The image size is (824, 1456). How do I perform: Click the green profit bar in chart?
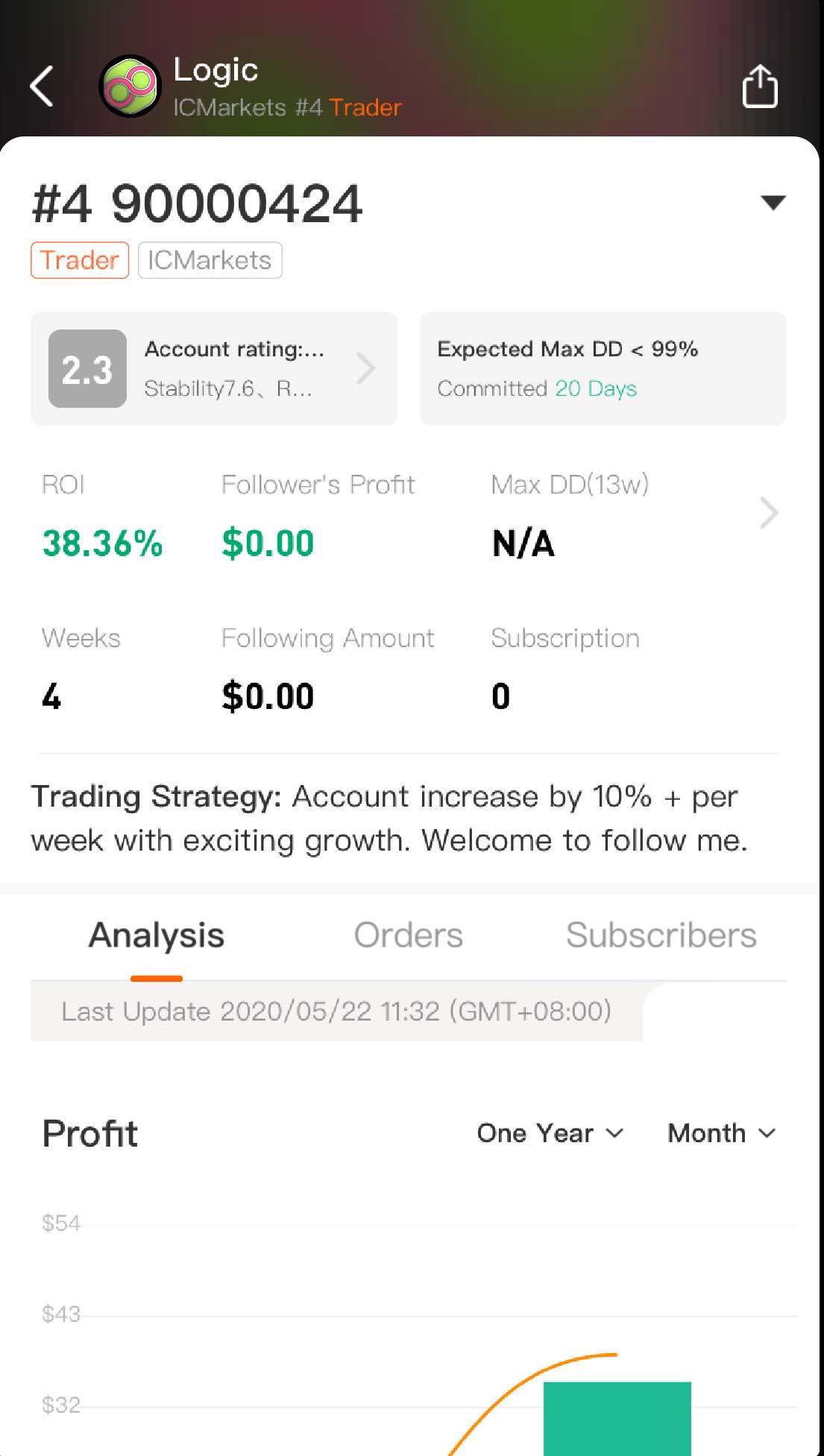617,1418
